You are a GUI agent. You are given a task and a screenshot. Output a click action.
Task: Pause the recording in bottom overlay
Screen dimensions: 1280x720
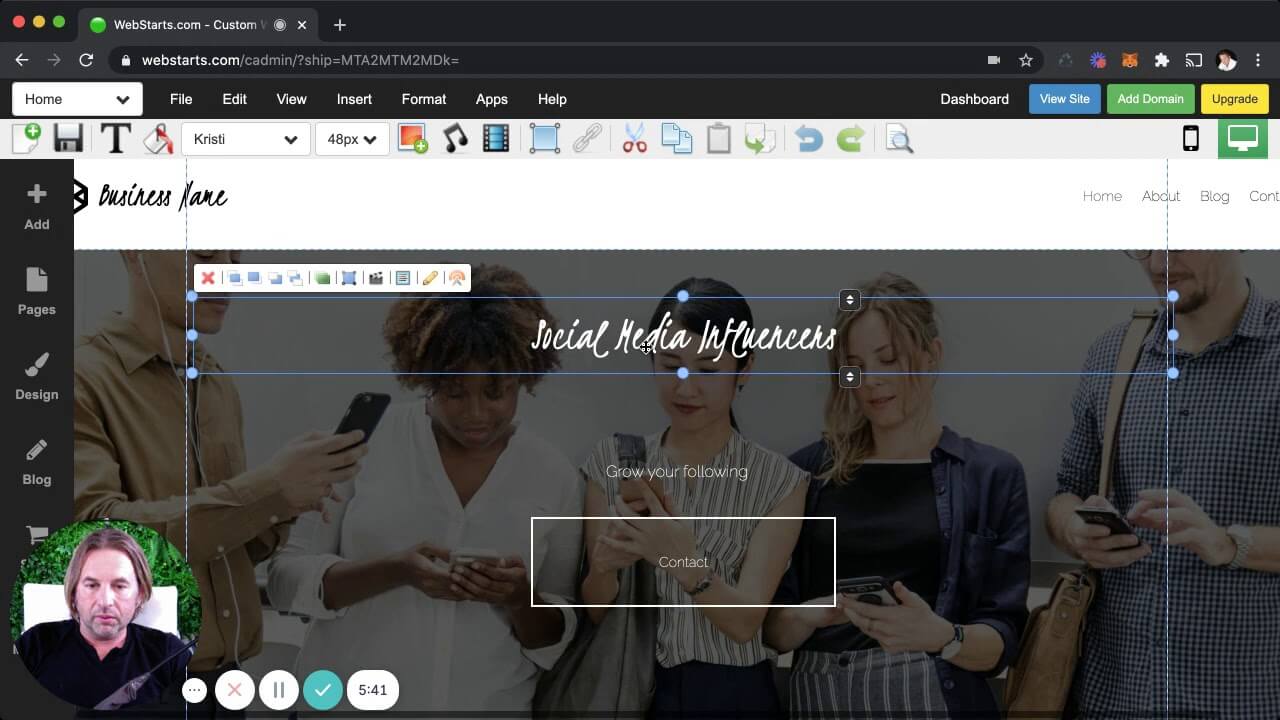click(x=279, y=690)
